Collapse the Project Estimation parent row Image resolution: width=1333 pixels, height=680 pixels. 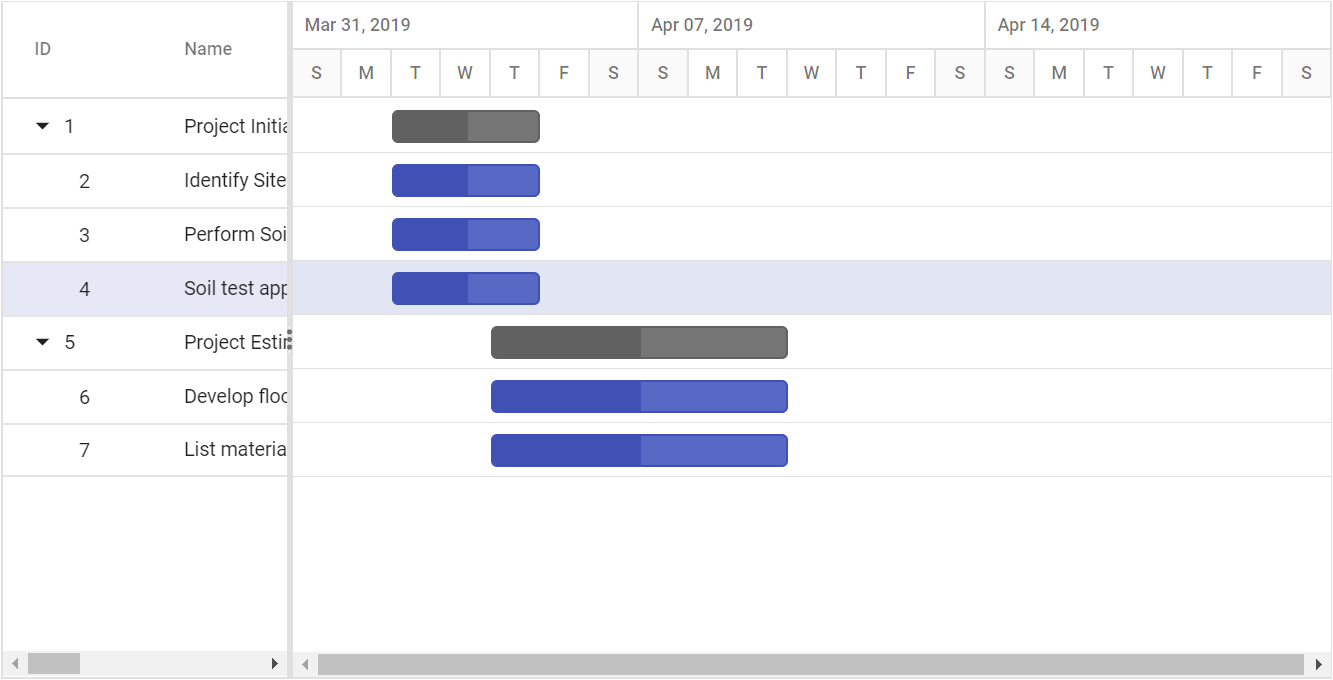(42, 342)
